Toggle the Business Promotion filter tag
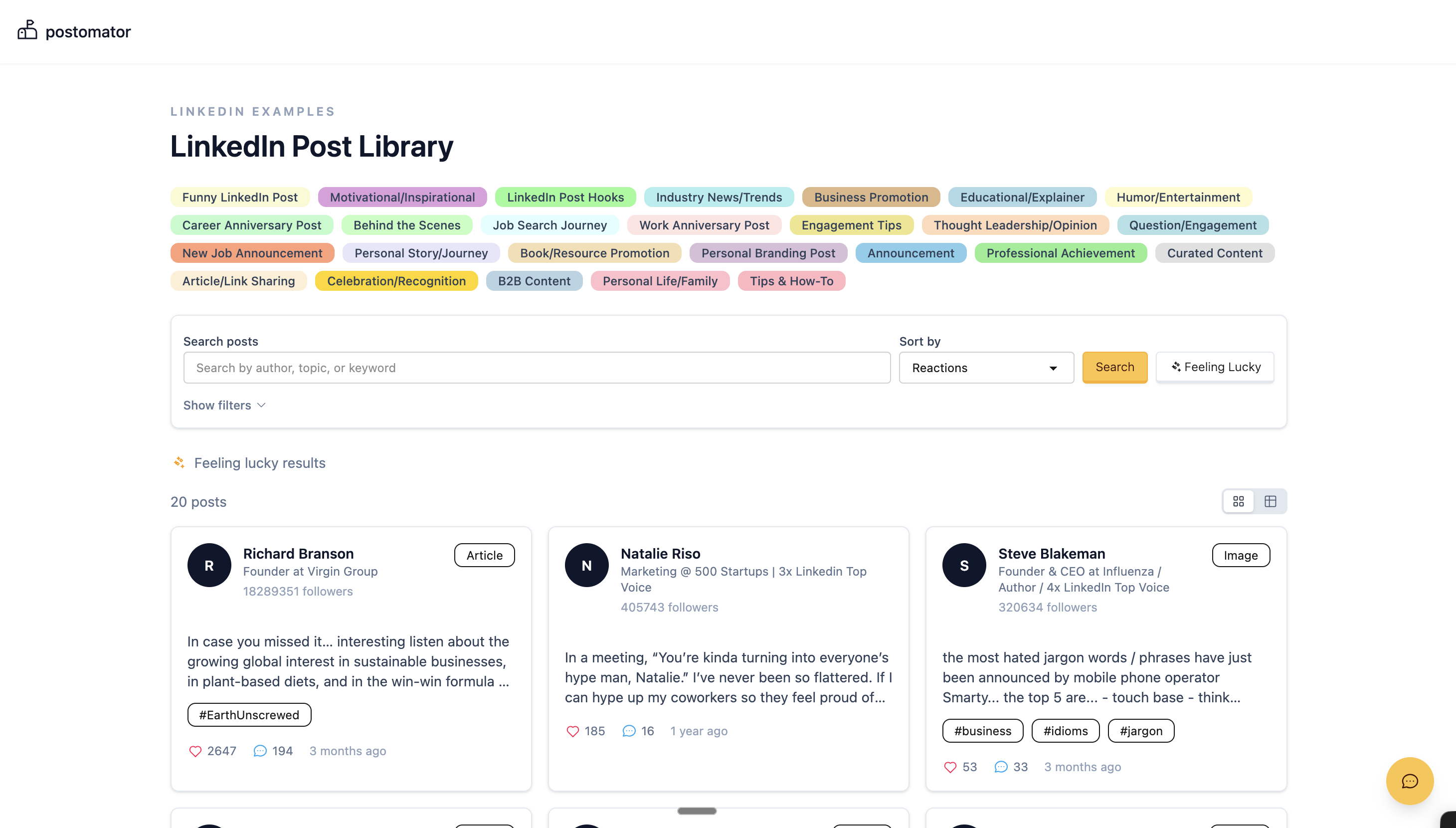This screenshot has width=1456, height=828. (871, 197)
